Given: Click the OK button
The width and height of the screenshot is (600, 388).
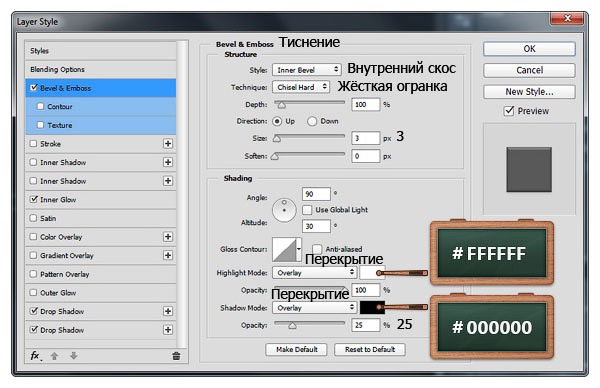Looking at the screenshot, I should pyautogui.click(x=529, y=49).
